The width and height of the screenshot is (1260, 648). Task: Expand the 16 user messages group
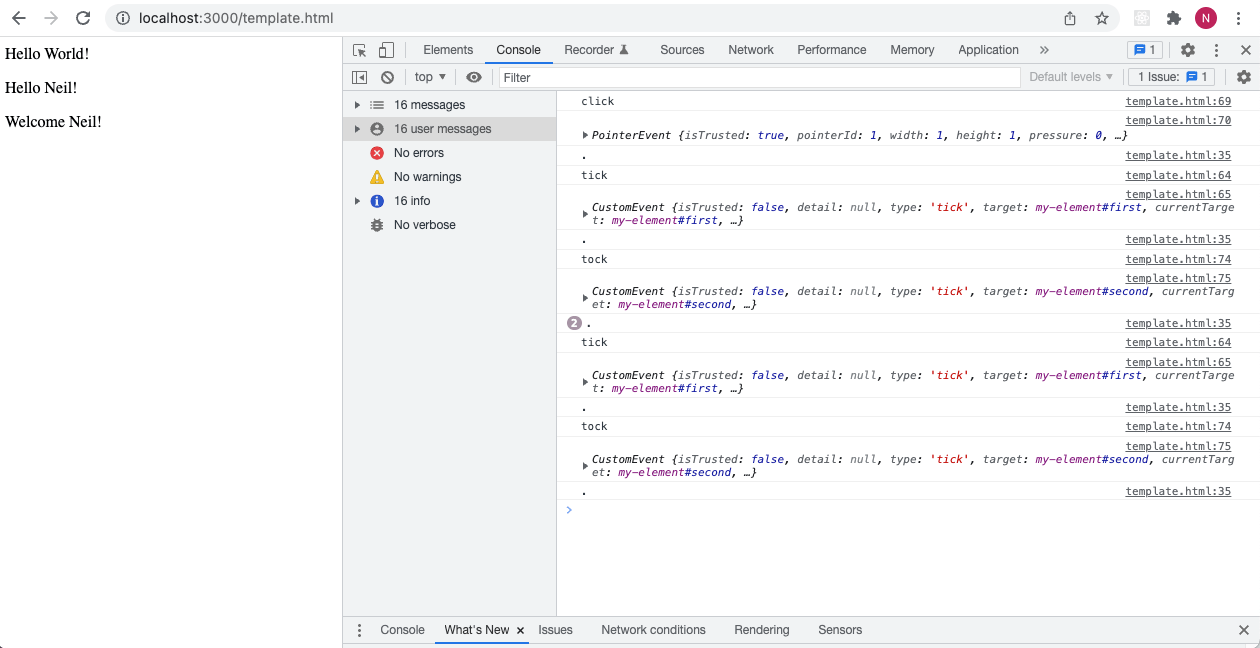pyautogui.click(x=357, y=129)
